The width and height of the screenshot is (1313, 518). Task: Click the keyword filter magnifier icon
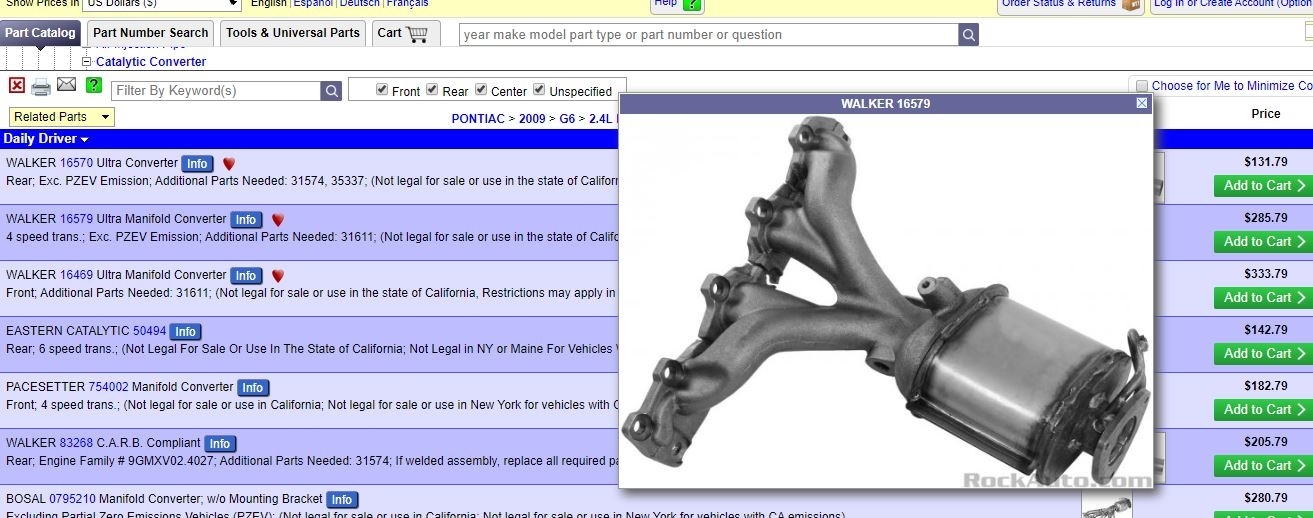[331, 91]
